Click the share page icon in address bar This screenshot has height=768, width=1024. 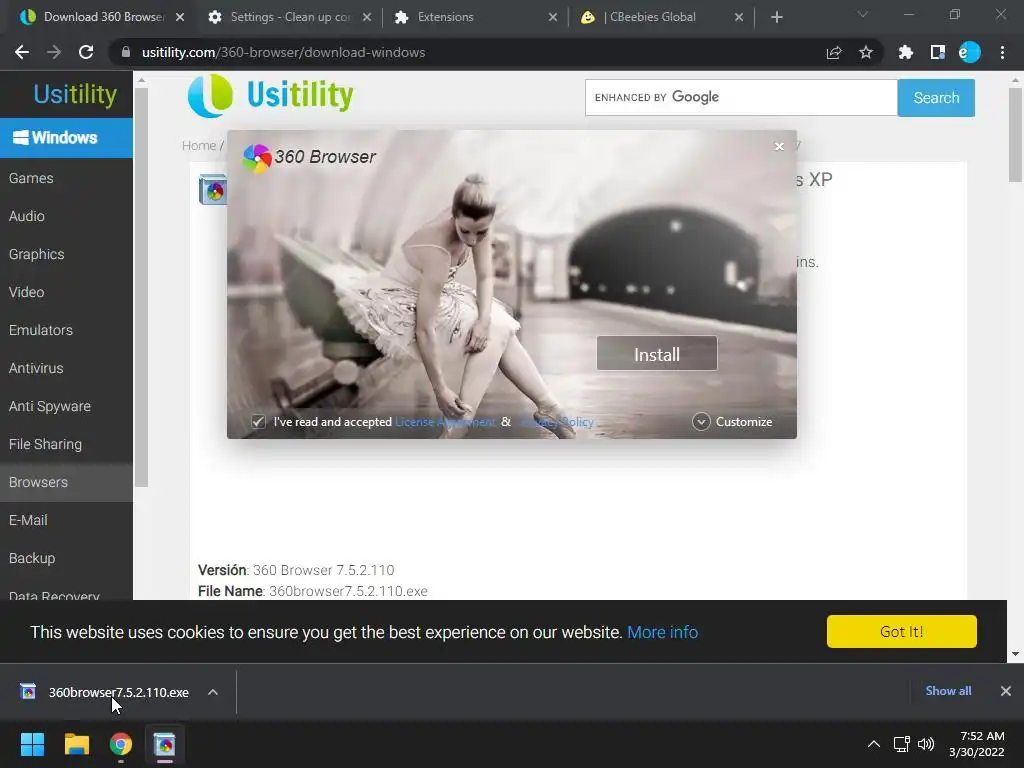click(x=834, y=53)
